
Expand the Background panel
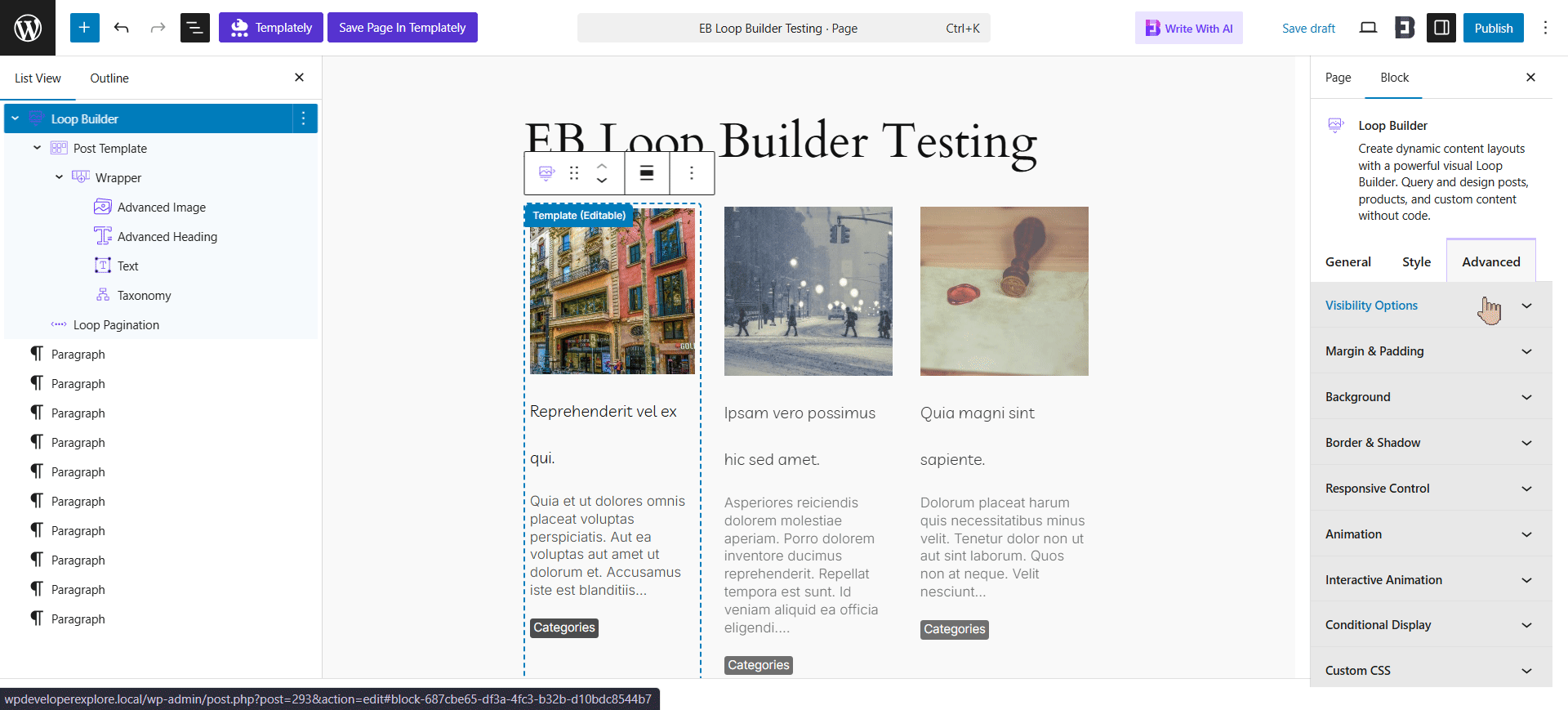pyautogui.click(x=1431, y=397)
